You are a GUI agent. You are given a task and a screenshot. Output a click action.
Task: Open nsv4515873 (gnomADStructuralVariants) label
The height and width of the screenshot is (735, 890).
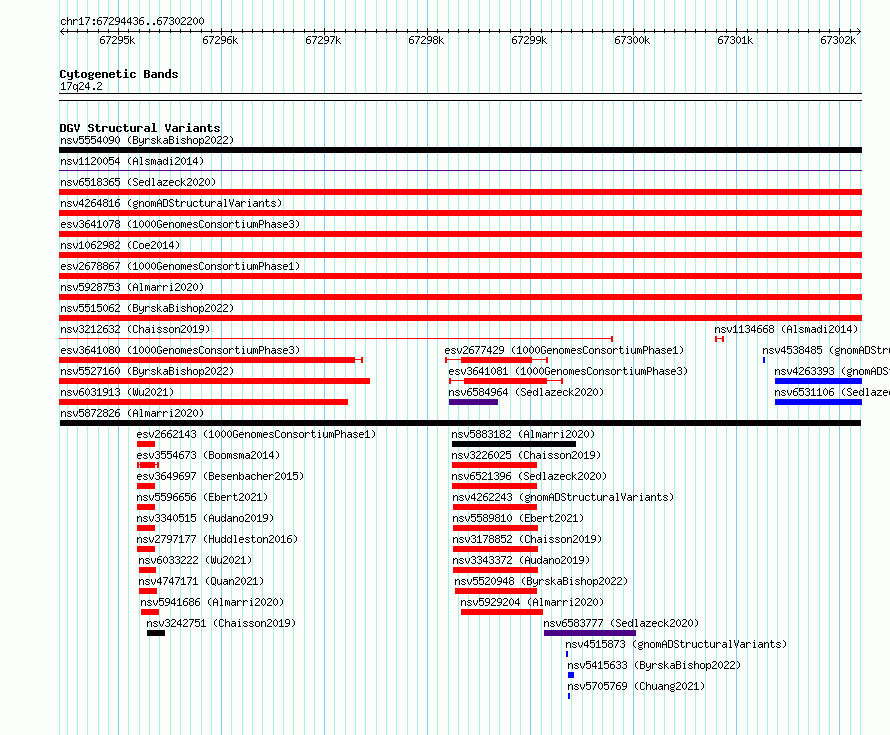pyautogui.click(x=676, y=644)
